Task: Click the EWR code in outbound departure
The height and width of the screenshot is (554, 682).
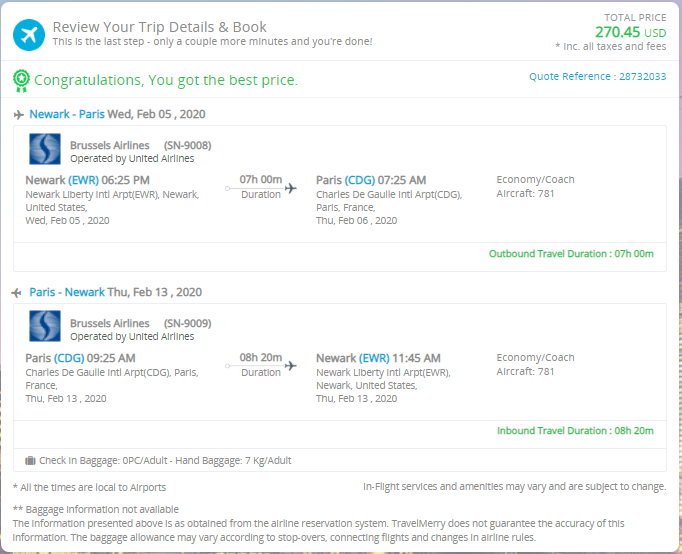Action: [84, 180]
